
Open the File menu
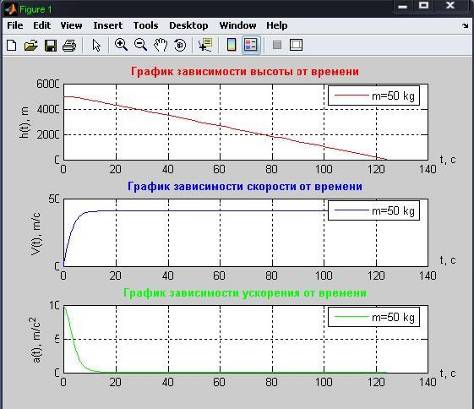(x=15, y=26)
